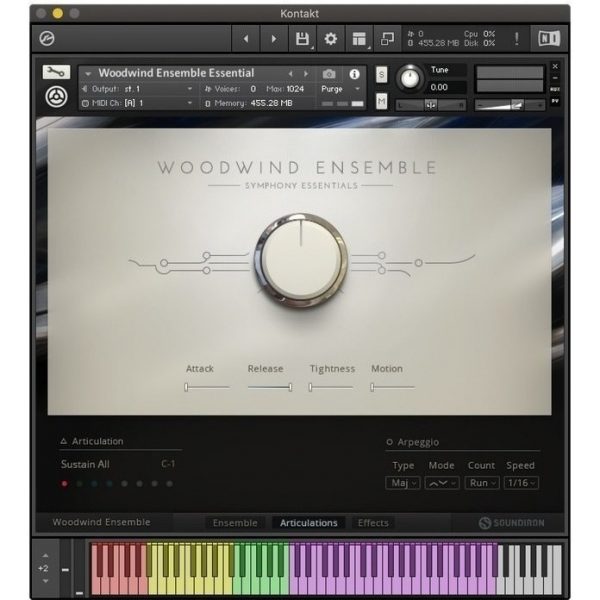Click the Tune value 0.00
Image resolution: width=600 pixels, height=600 pixels.
(x=439, y=87)
